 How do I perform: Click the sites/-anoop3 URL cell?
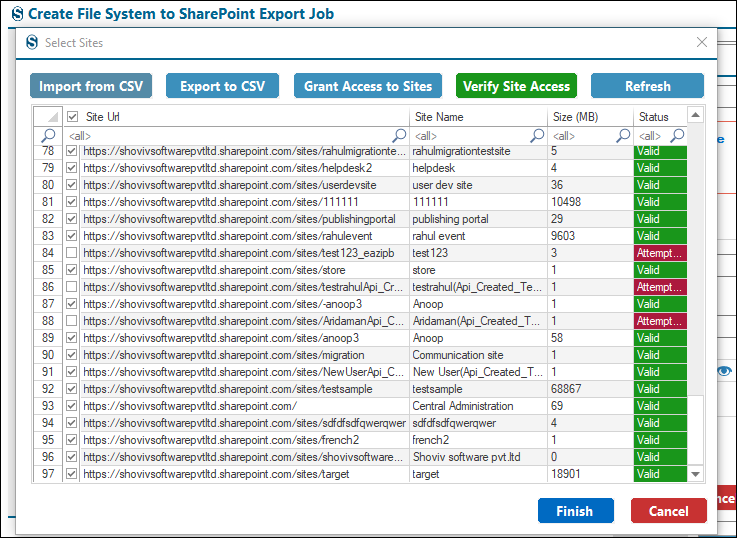[245, 304]
